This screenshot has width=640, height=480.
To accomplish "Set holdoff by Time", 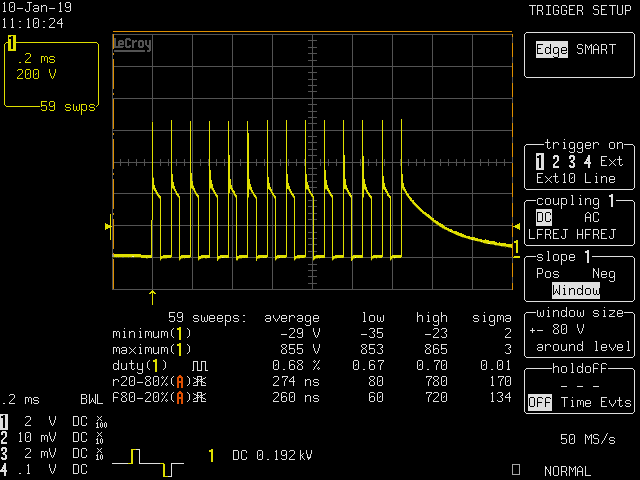I will [x=576, y=402].
